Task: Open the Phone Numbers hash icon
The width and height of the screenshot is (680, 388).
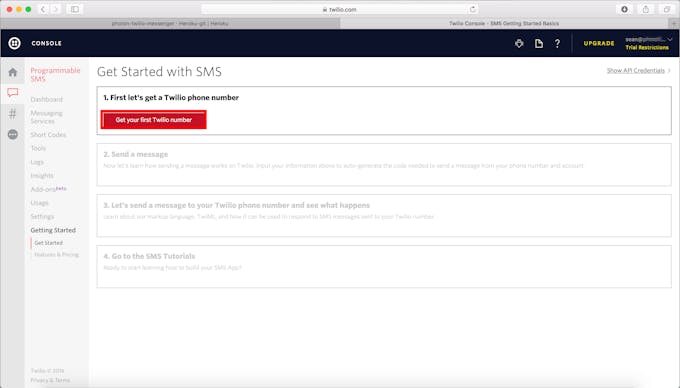Action: 13,114
